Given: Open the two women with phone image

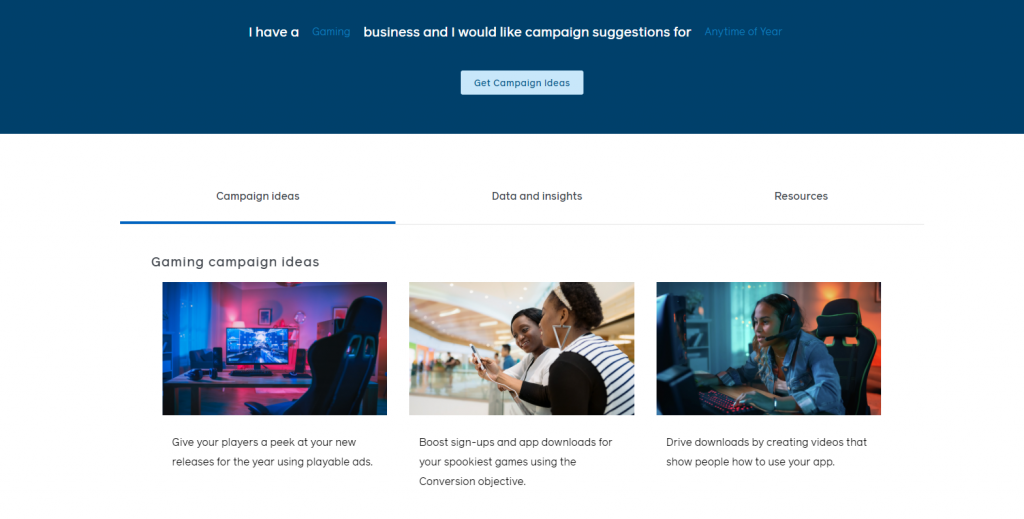Looking at the screenshot, I should point(521,348).
